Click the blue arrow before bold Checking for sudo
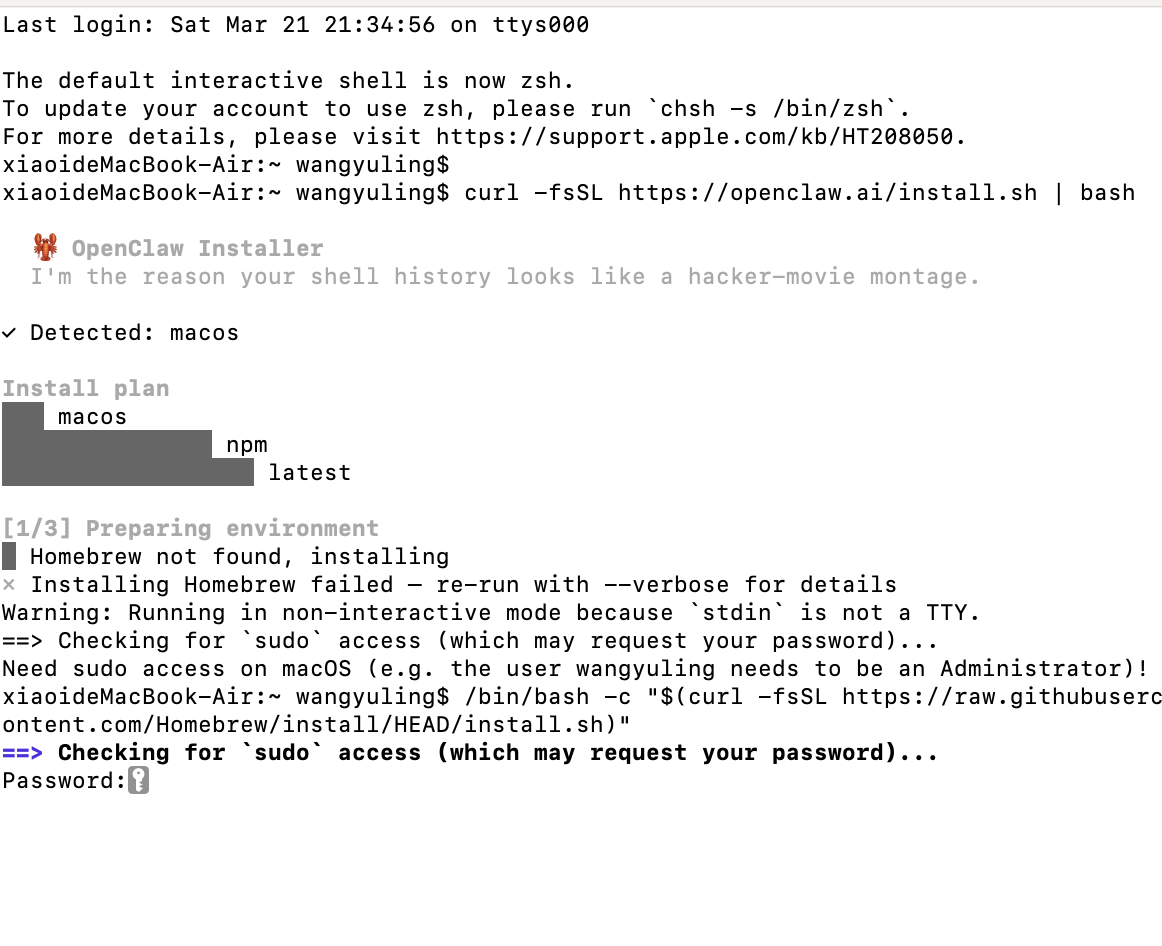1162x946 pixels. click(x=22, y=753)
